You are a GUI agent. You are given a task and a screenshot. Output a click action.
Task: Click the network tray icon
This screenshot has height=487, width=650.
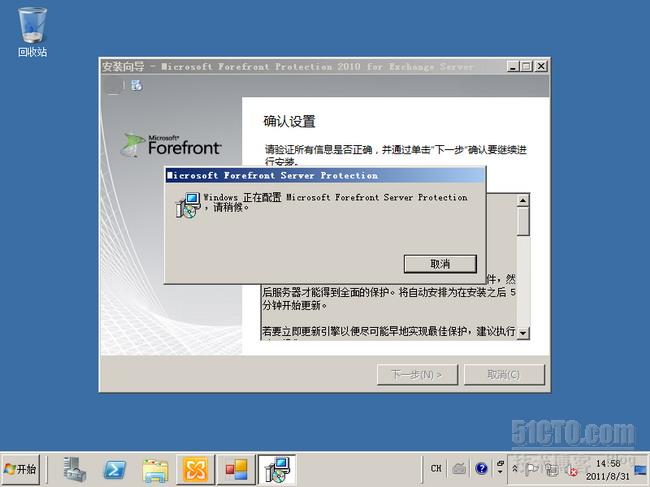pyautogui.click(x=552, y=469)
